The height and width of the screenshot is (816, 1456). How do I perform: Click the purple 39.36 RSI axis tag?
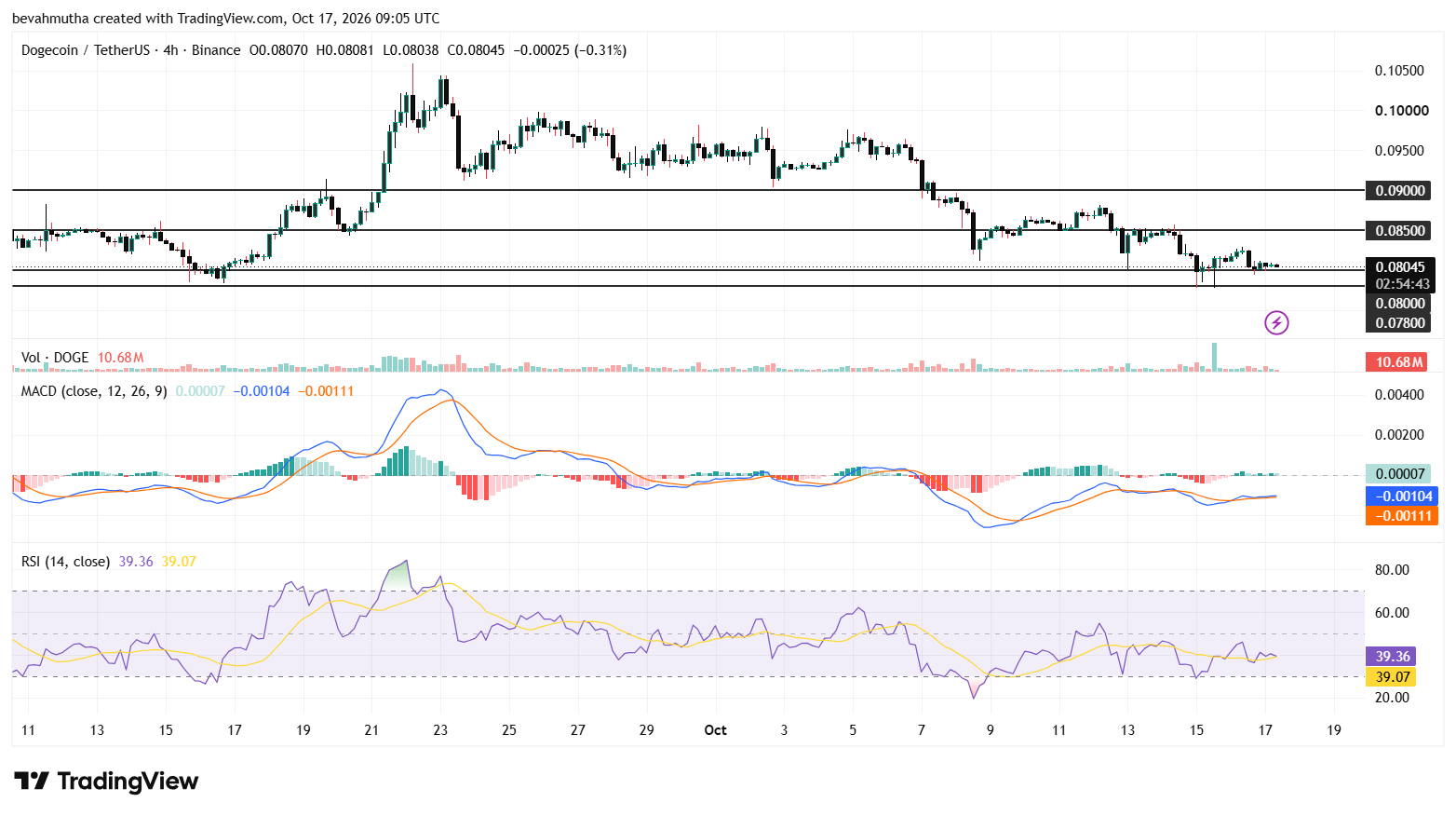click(1393, 657)
